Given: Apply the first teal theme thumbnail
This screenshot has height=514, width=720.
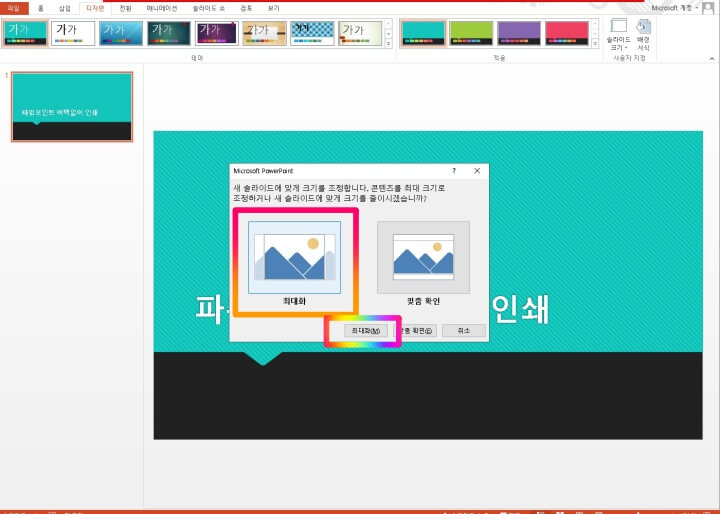Looking at the screenshot, I should pyautogui.click(x=25, y=34).
